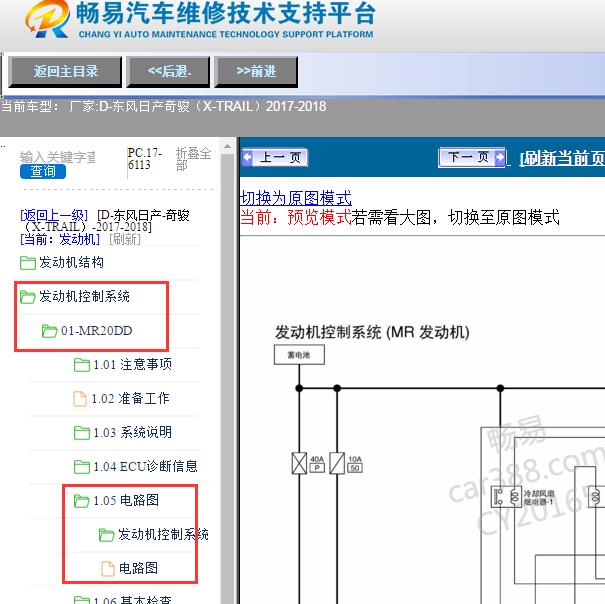
Task: Click folder icon of 1.03 系统说明
Action: 82,433
